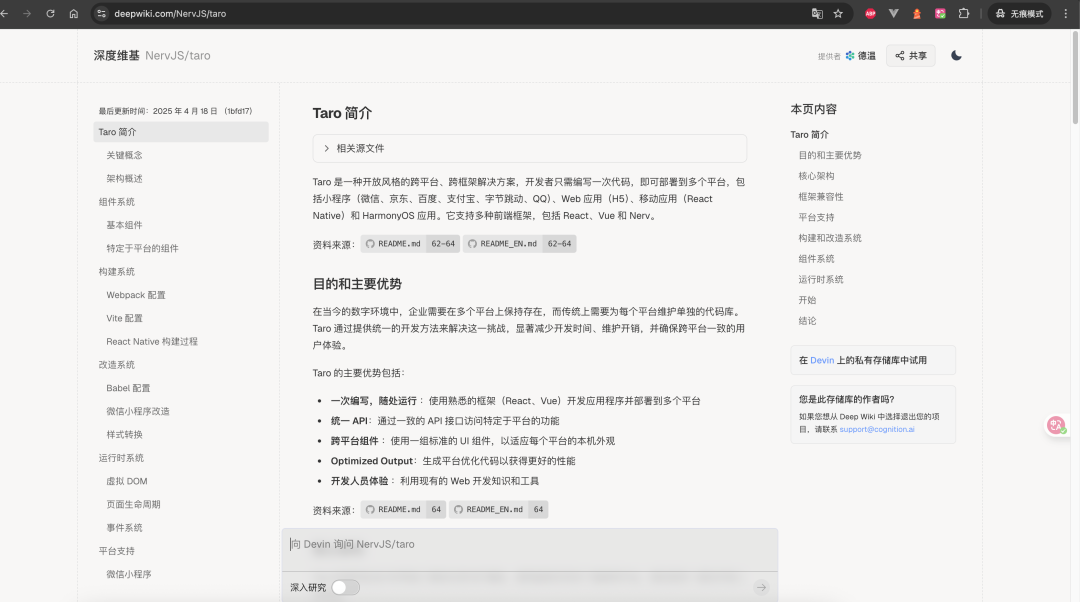Screen dimensions: 1080x602
Task: Open React Native 构建过程 page
Action: click(x=152, y=342)
